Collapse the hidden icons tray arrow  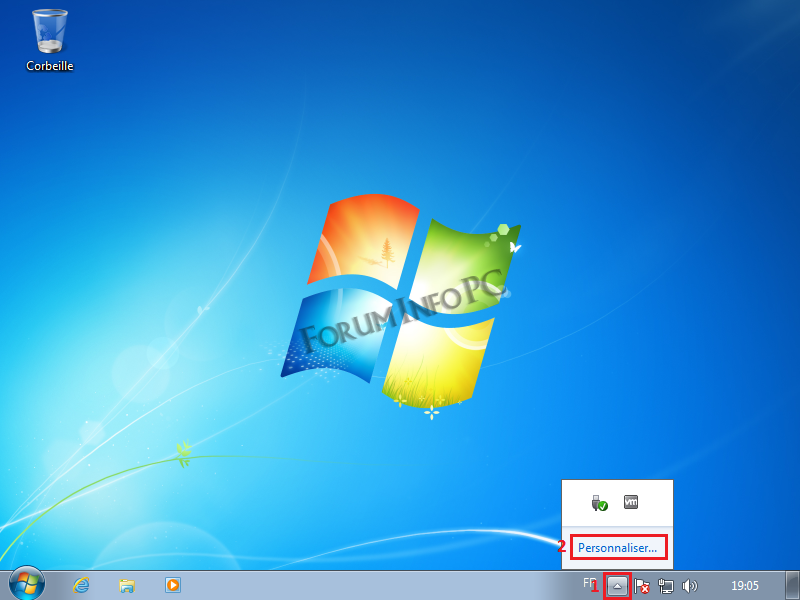tap(618, 586)
